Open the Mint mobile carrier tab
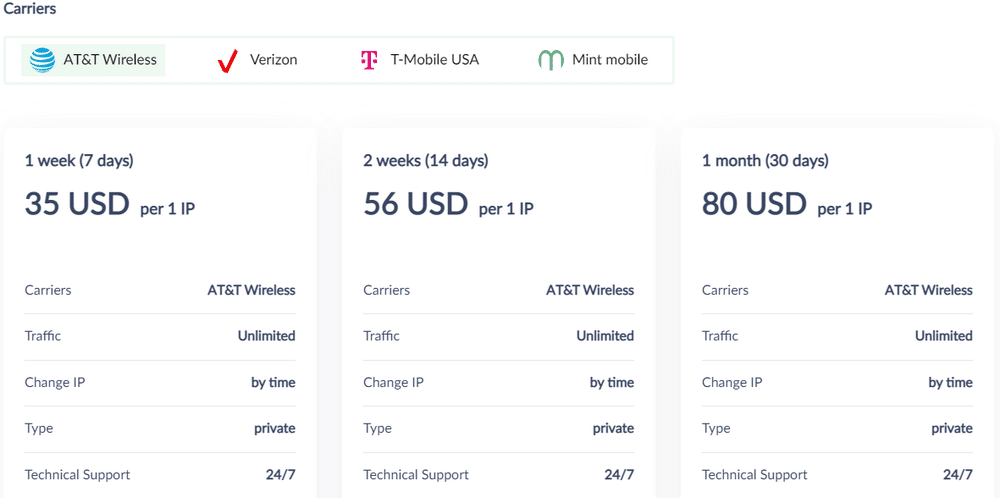 pyautogui.click(x=593, y=60)
